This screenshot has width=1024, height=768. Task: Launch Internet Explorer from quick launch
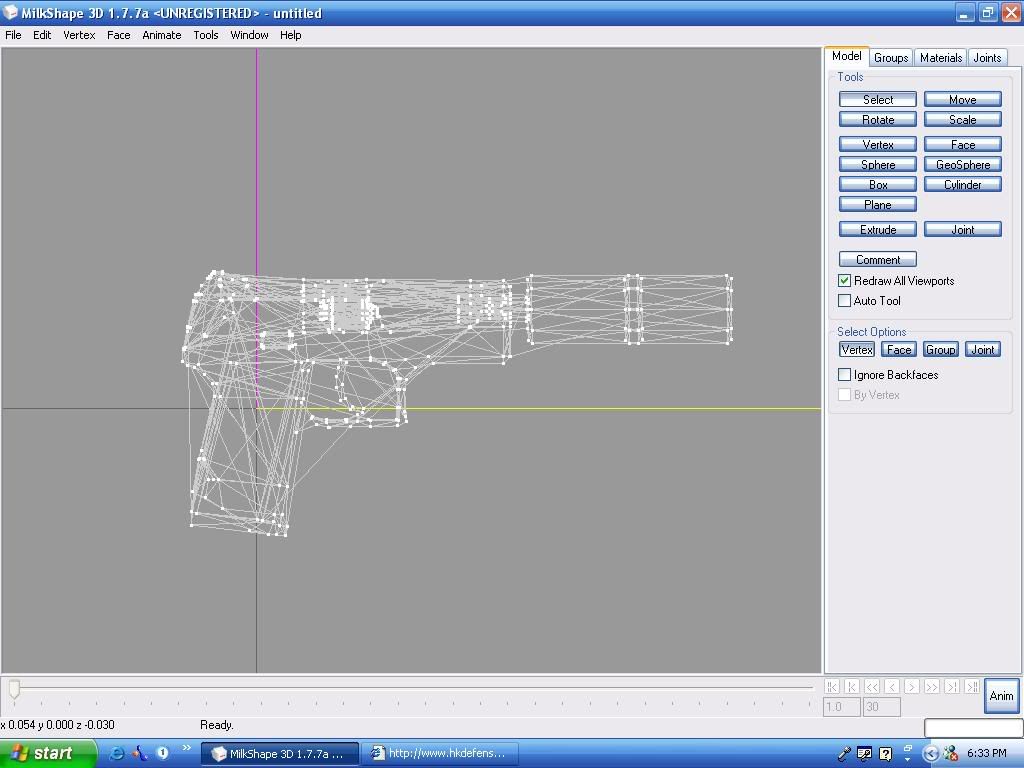pyautogui.click(x=116, y=753)
